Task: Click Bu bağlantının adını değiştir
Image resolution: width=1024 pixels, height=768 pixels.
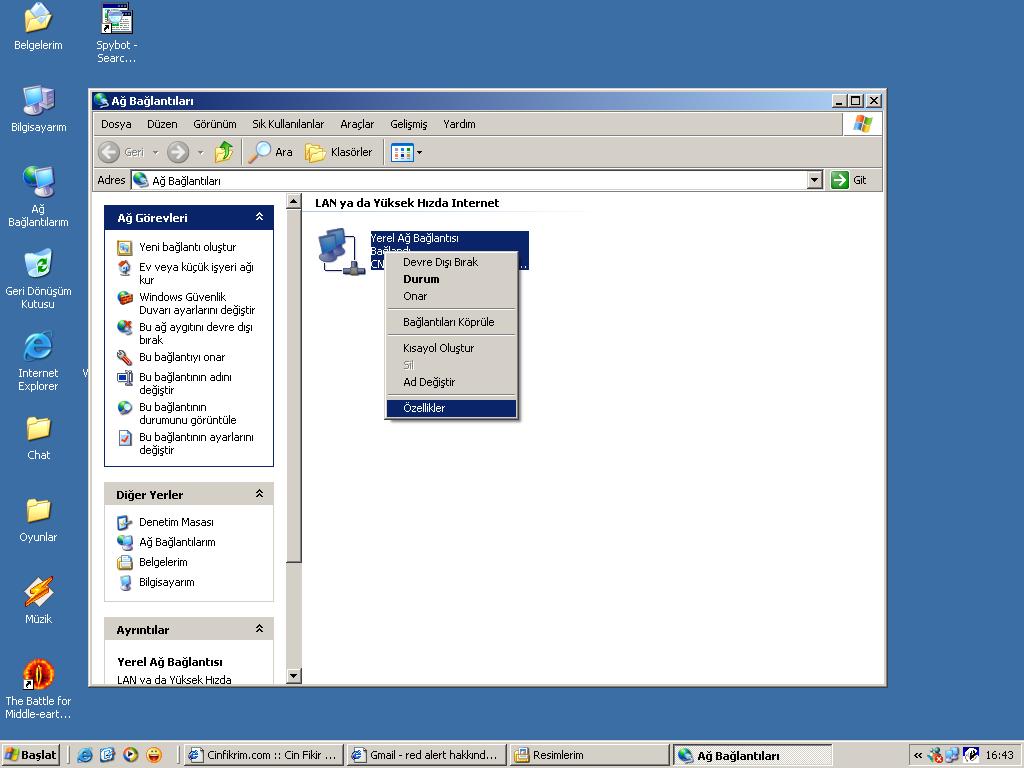Action: pyautogui.click(x=185, y=383)
